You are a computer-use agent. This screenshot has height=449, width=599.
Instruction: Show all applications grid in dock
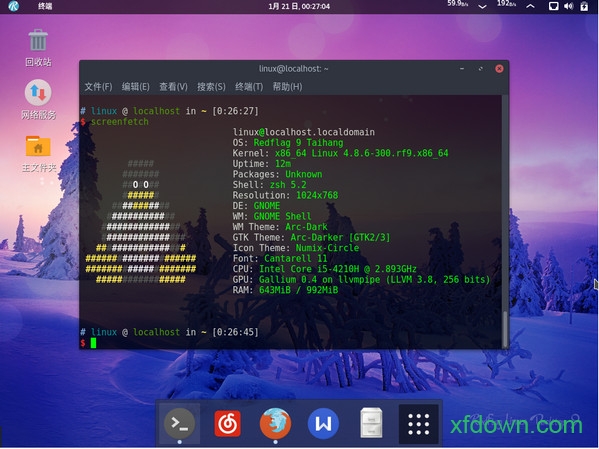coord(419,424)
